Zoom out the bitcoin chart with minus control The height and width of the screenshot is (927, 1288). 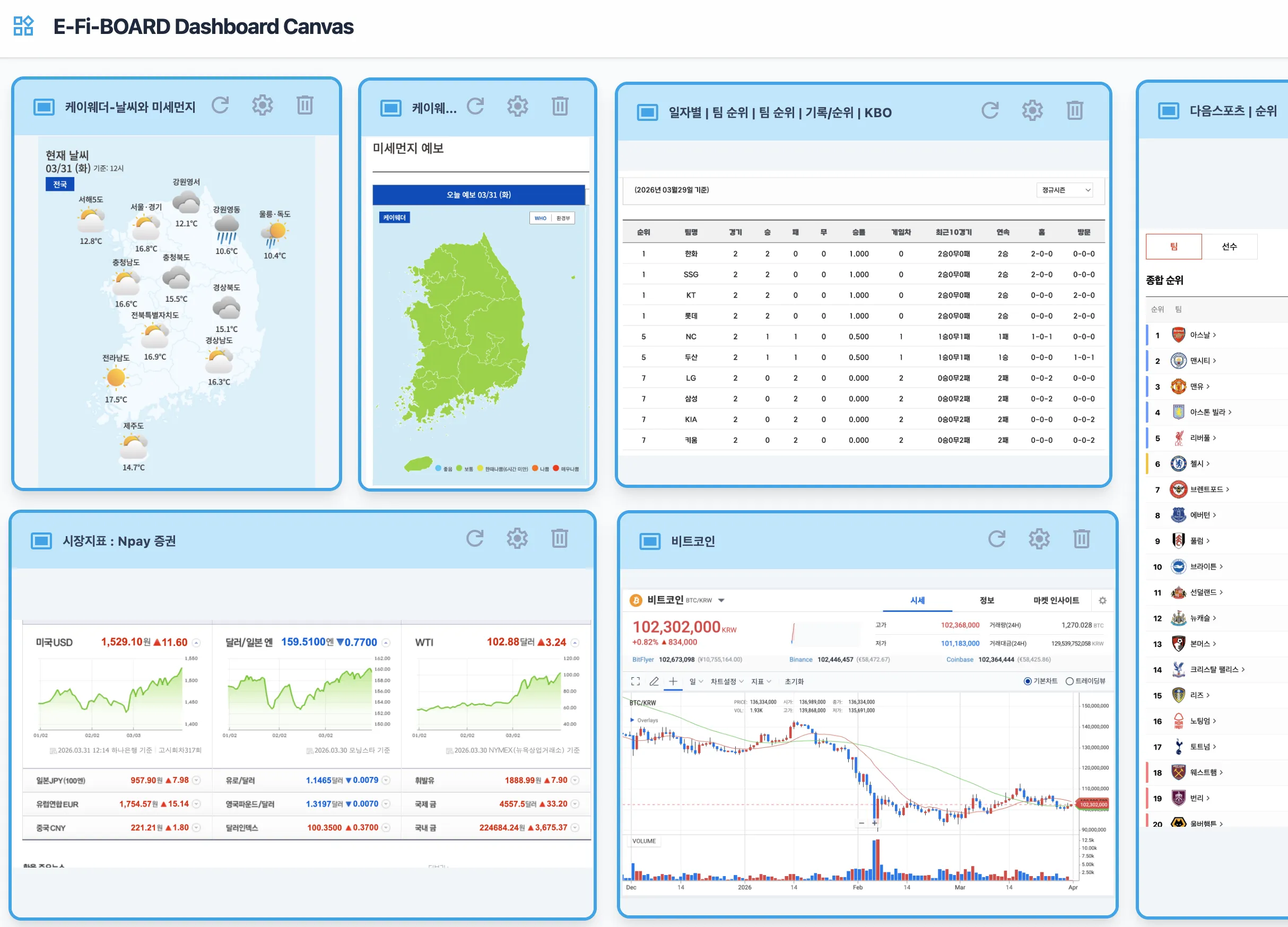861,823
